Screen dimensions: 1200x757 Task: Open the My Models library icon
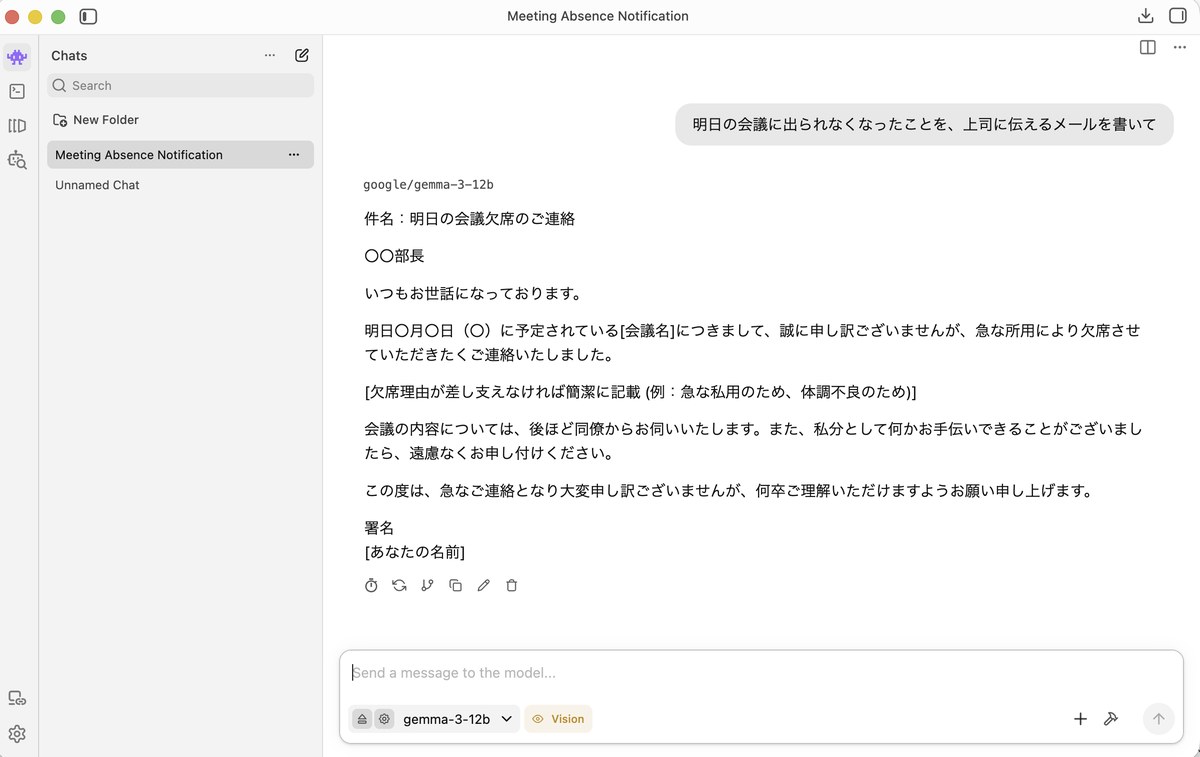click(x=17, y=125)
